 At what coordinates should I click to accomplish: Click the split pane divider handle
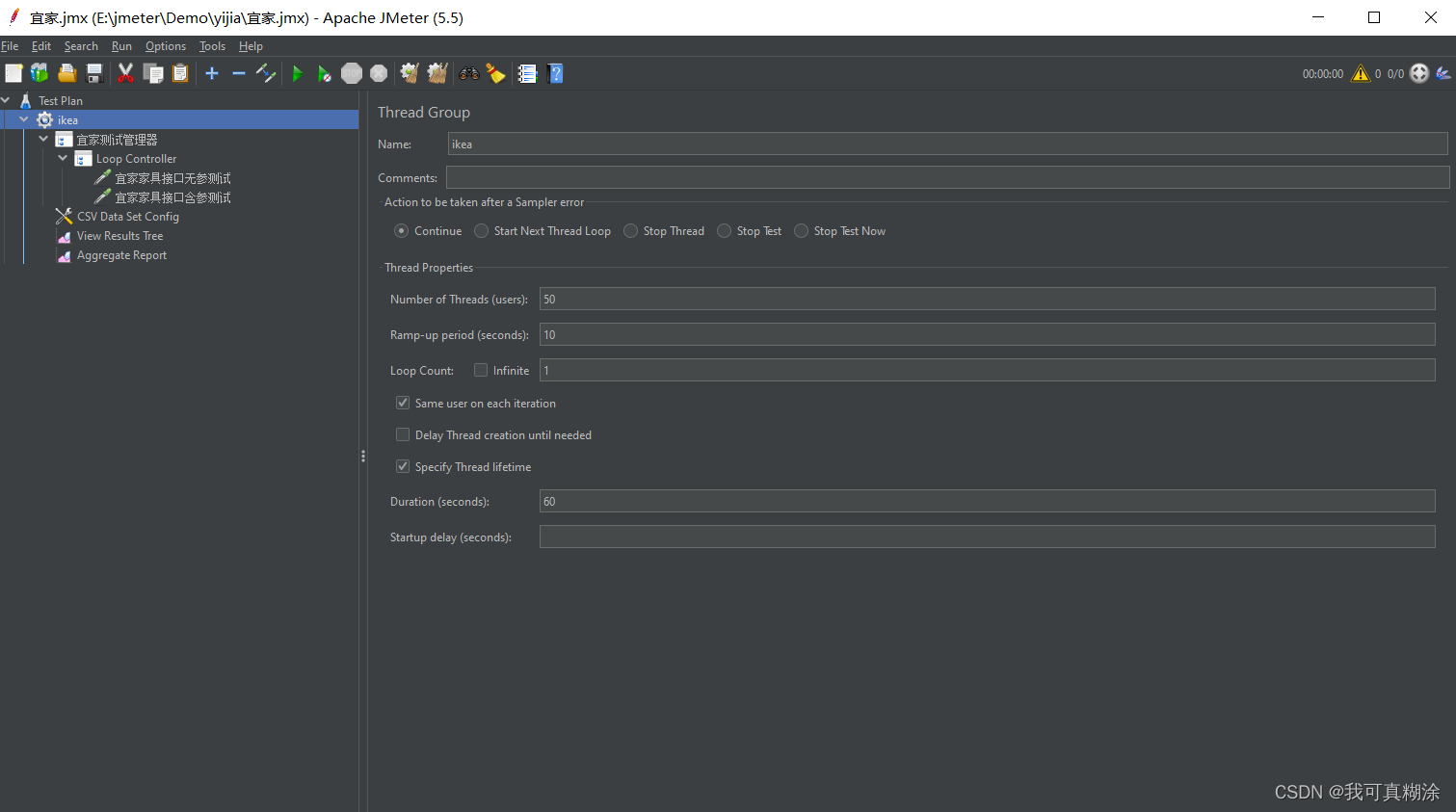pos(363,456)
